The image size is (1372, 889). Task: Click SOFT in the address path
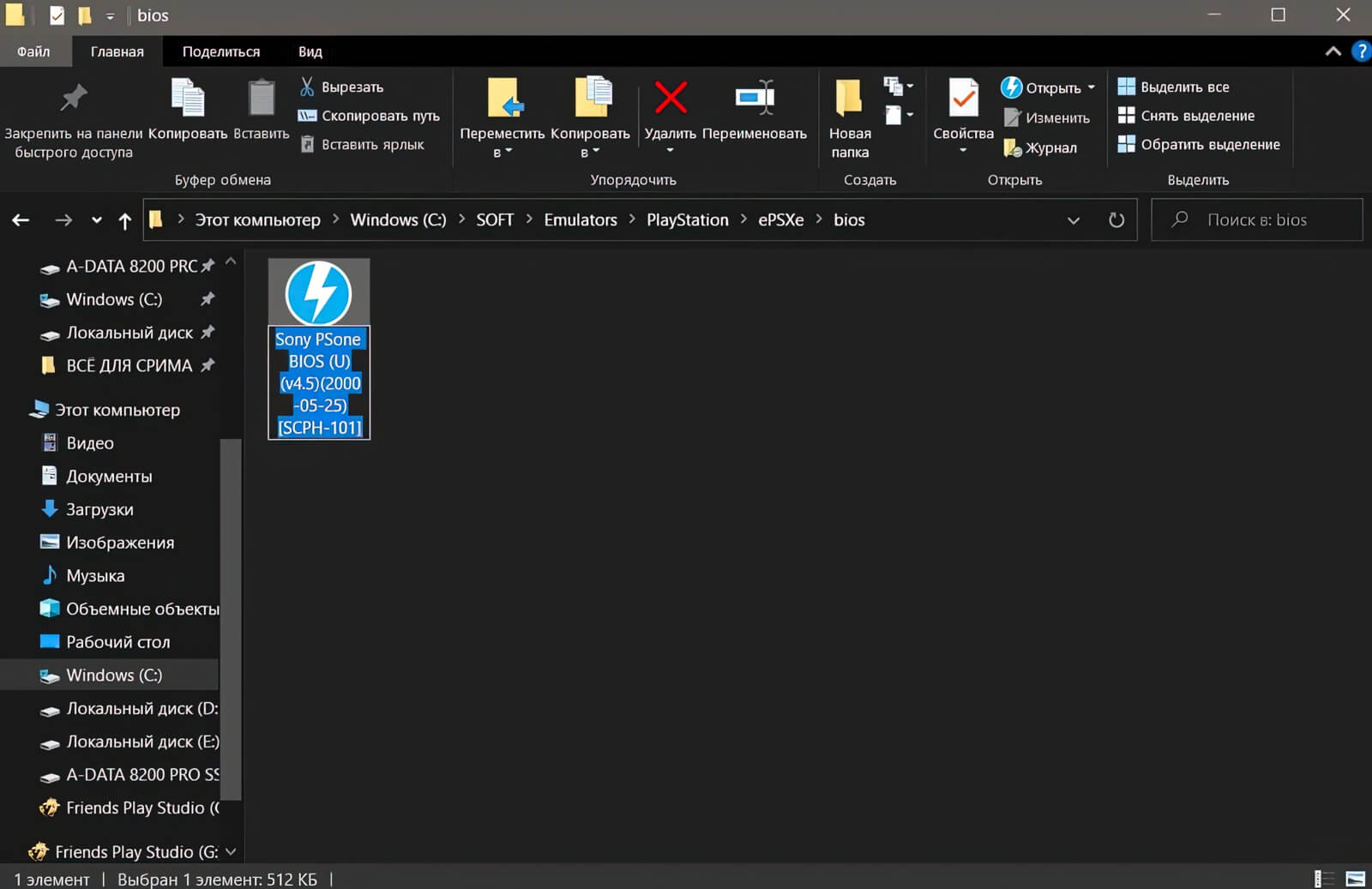click(x=495, y=219)
